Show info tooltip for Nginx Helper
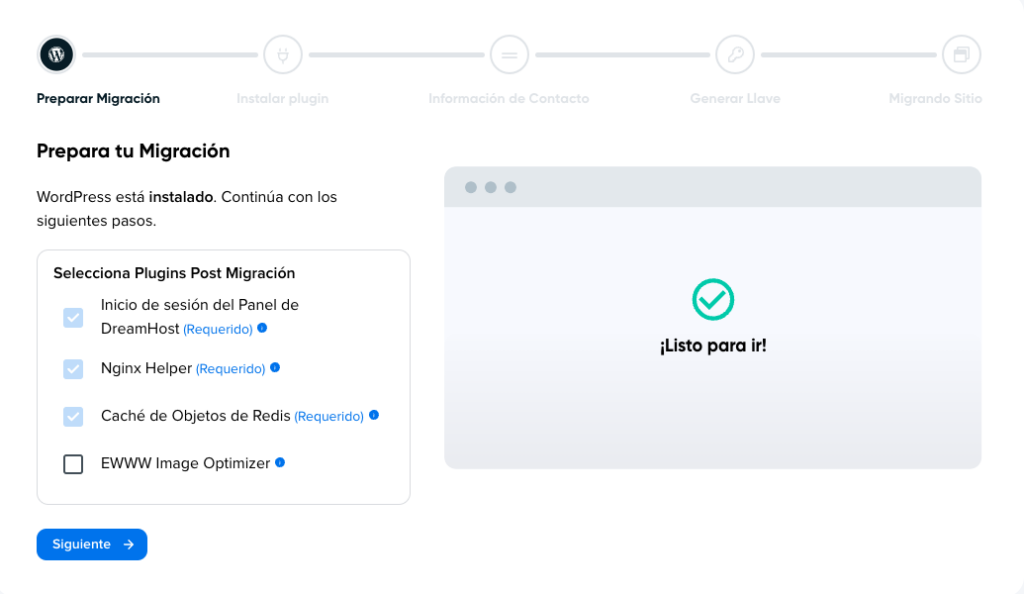The width and height of the screenshot is (1024, 594). [x=275, y=367]
